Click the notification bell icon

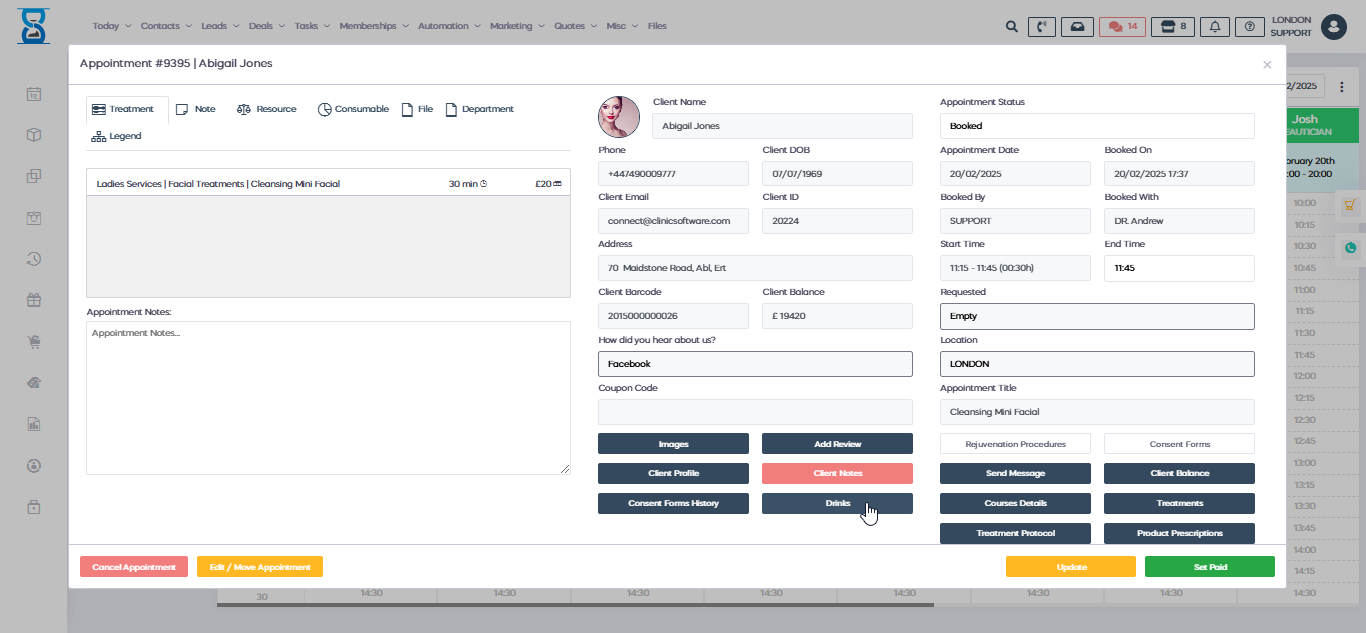(1215, 27)
